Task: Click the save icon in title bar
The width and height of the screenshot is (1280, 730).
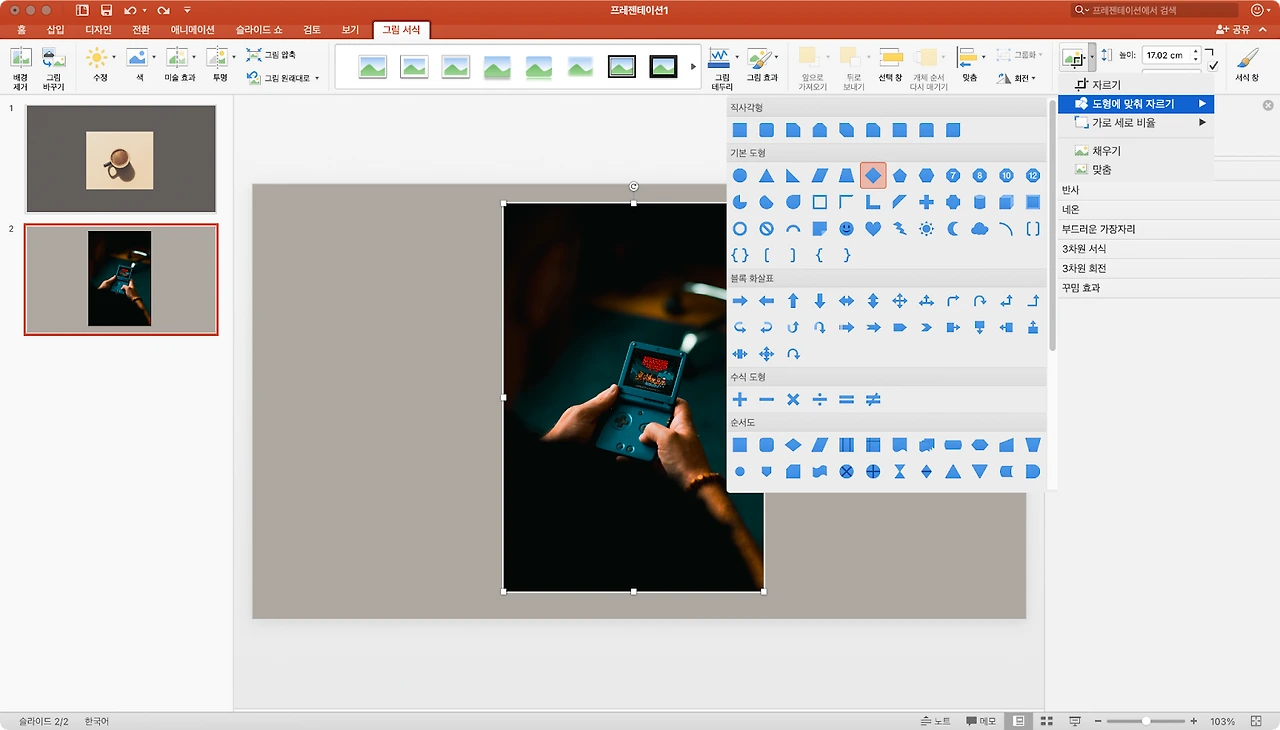Action: [x=106, y=10]
